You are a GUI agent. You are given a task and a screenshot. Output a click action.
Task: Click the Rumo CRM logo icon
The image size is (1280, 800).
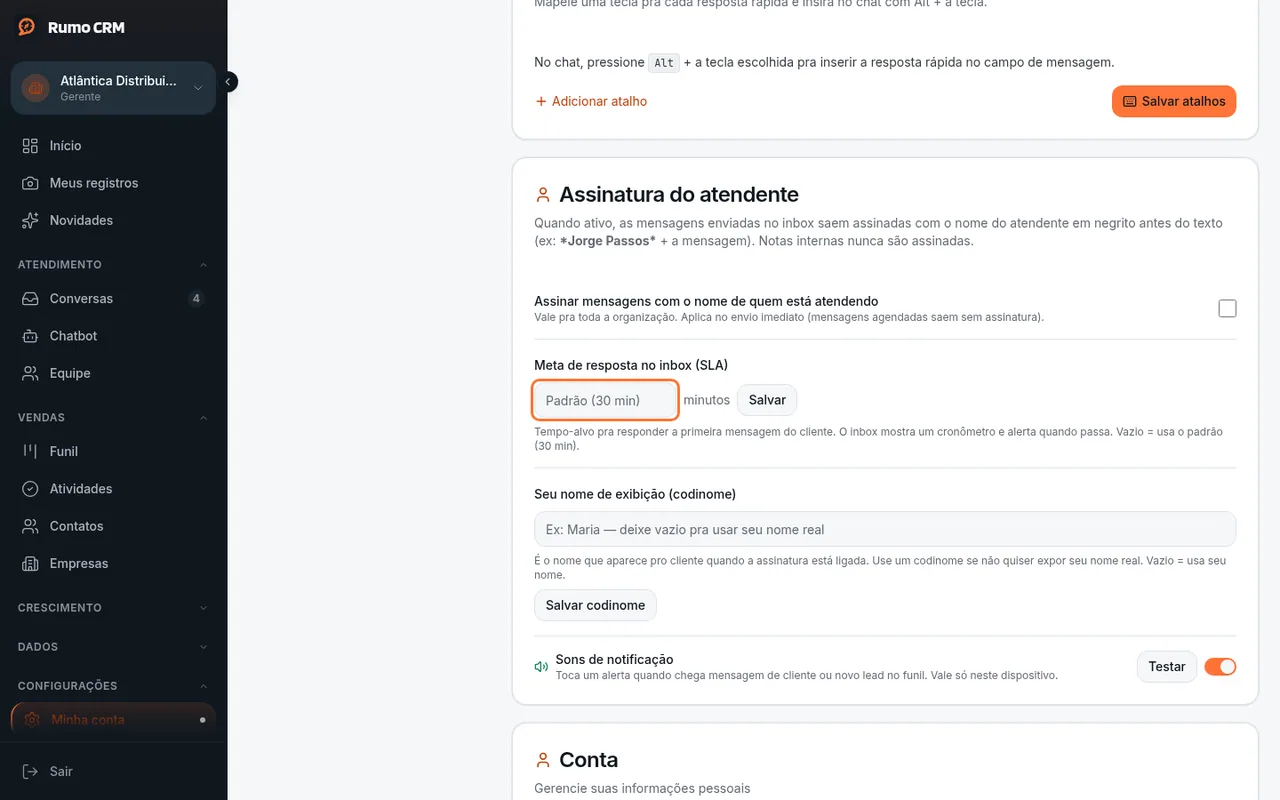point(27,27)
